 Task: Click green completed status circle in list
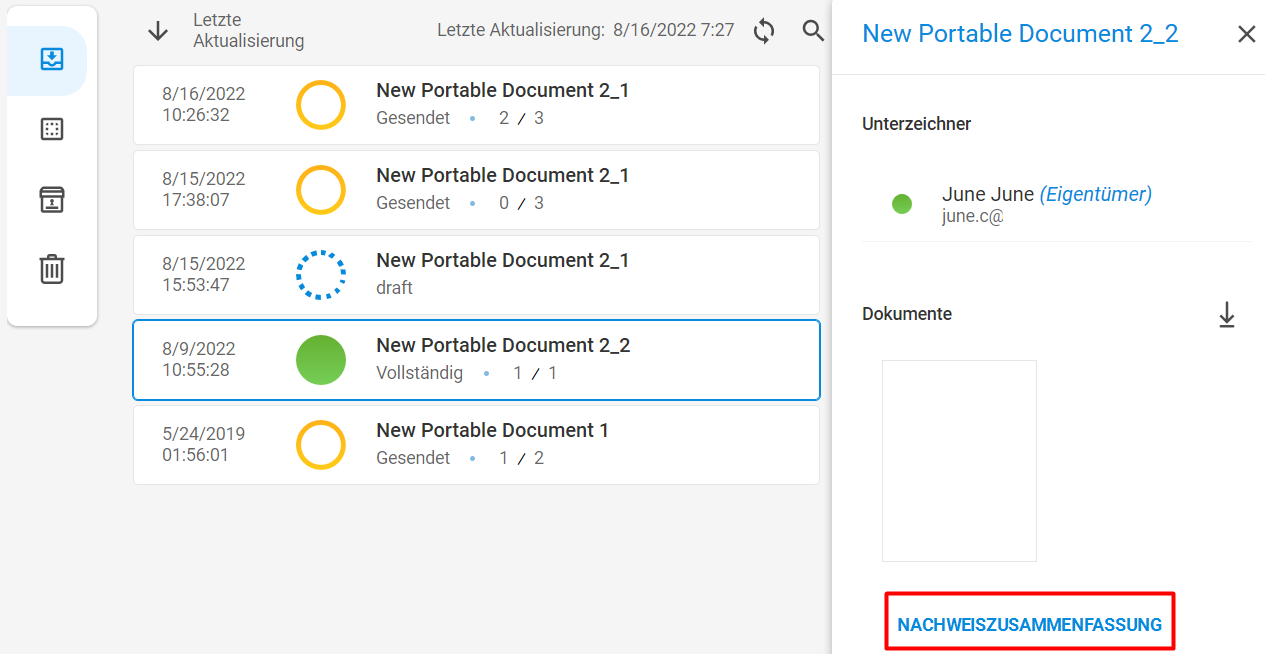click(x=321, y=360)
